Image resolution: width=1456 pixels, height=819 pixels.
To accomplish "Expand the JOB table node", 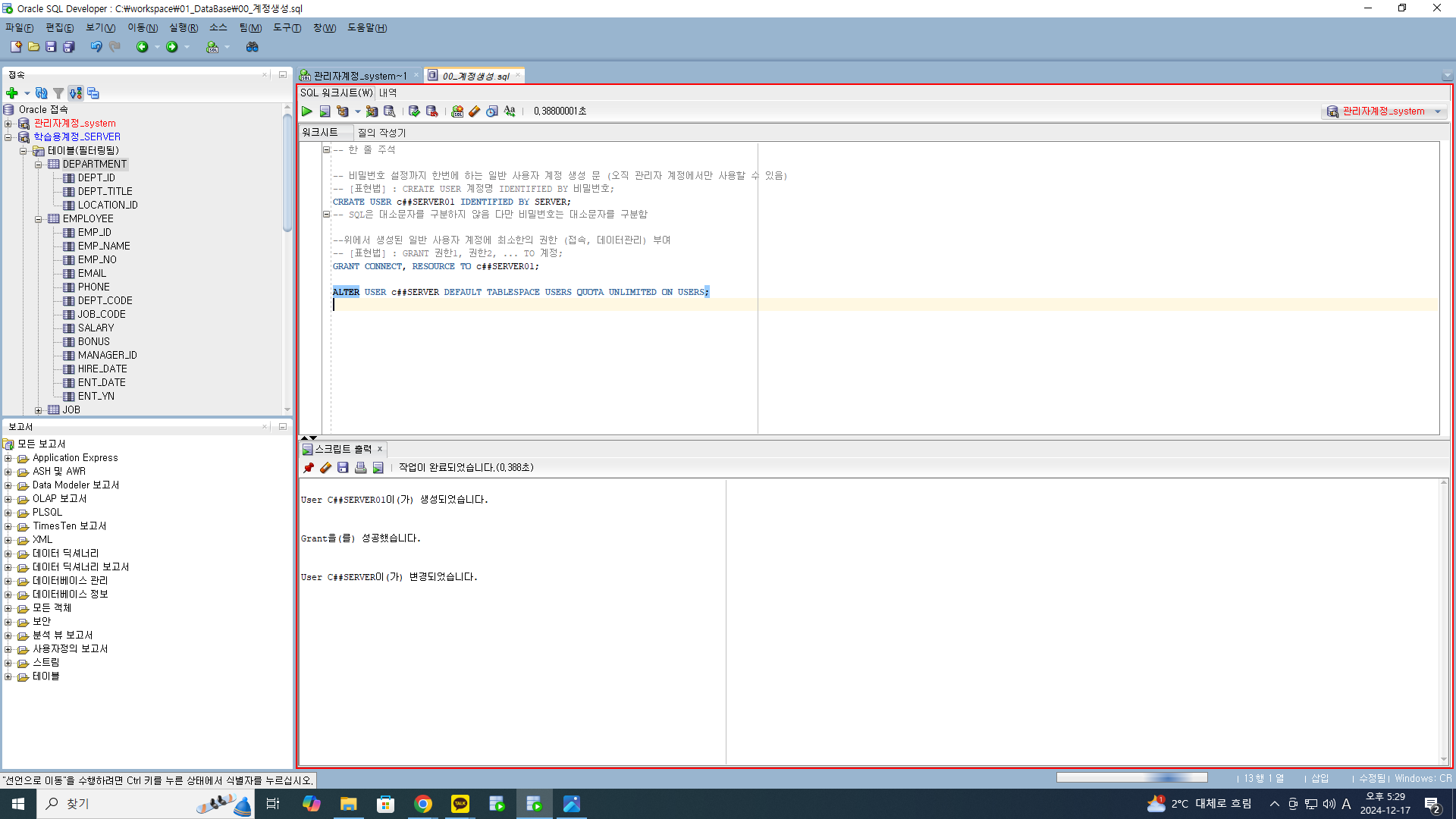I will [39, 410].
